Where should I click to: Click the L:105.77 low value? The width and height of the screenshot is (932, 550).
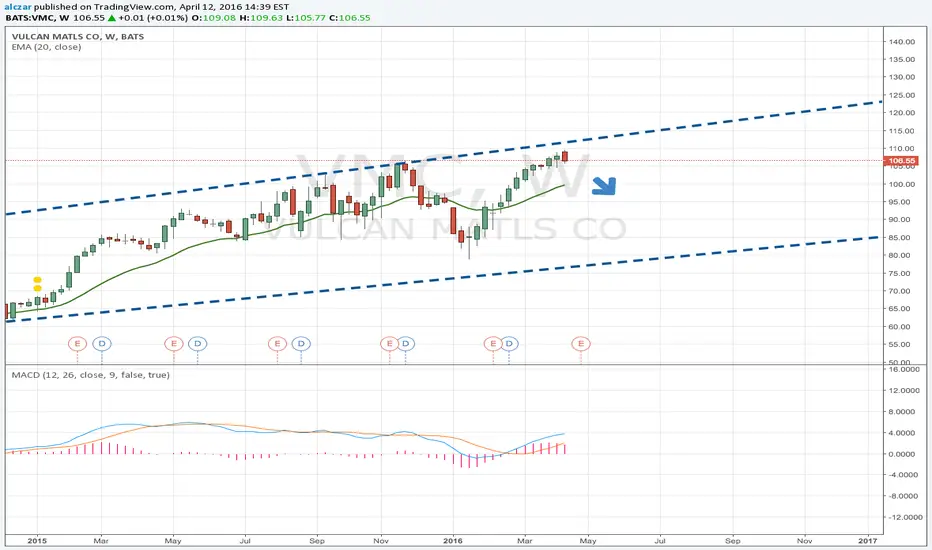[306, 18]
